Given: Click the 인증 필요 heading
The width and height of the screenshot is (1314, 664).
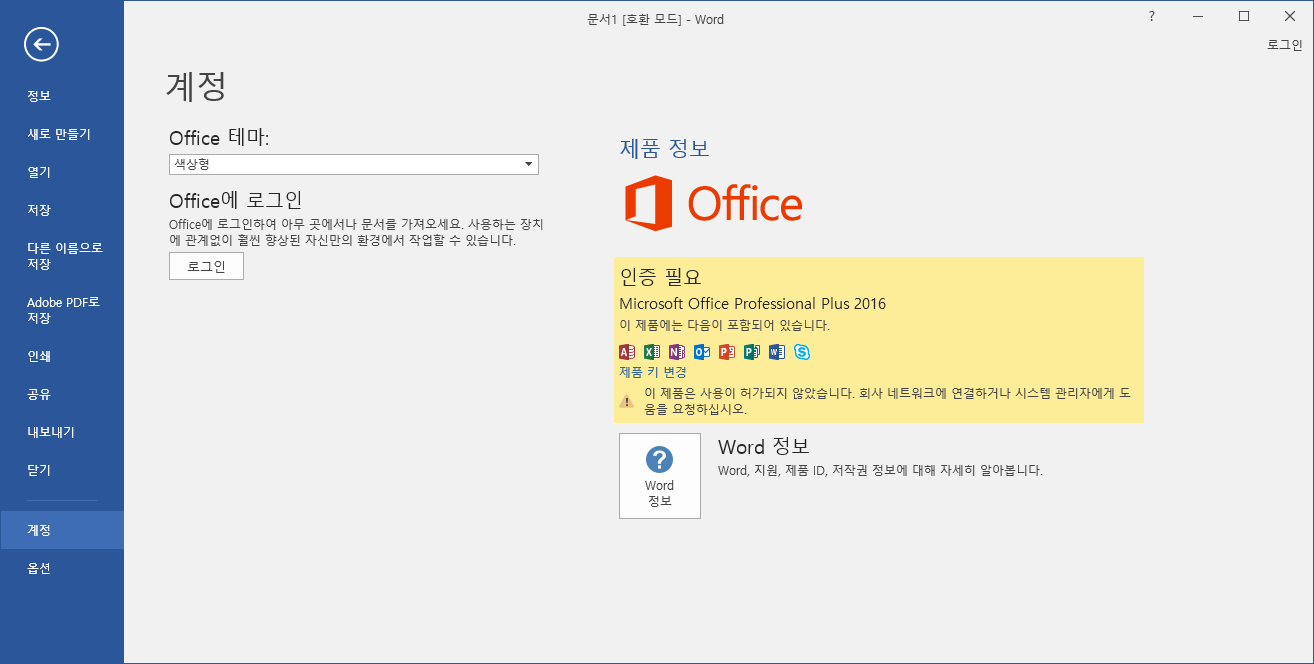Looking at the screenshot, I should tap(661, 277).
